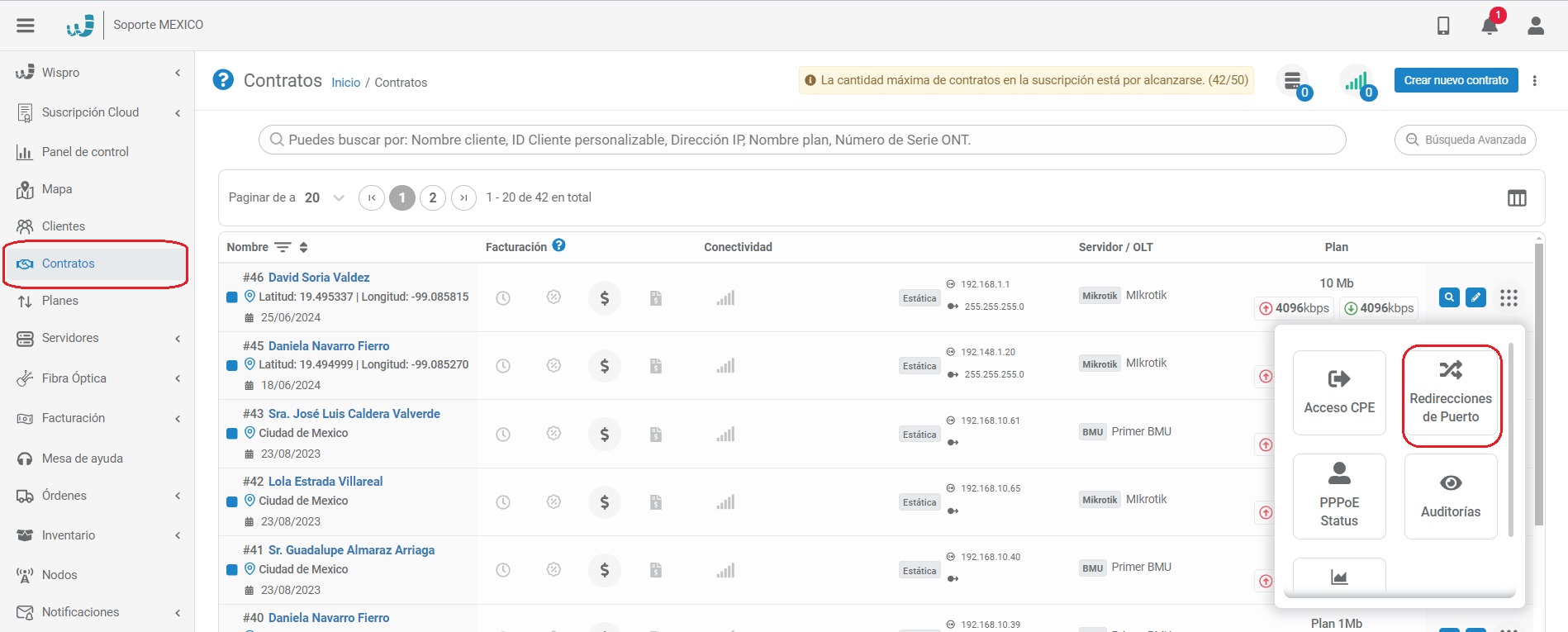The height and width of the screenshot is (632, 1568).
Task: Click the dollar icon for David Soria Valdez
Action: (x=605, y=298)
